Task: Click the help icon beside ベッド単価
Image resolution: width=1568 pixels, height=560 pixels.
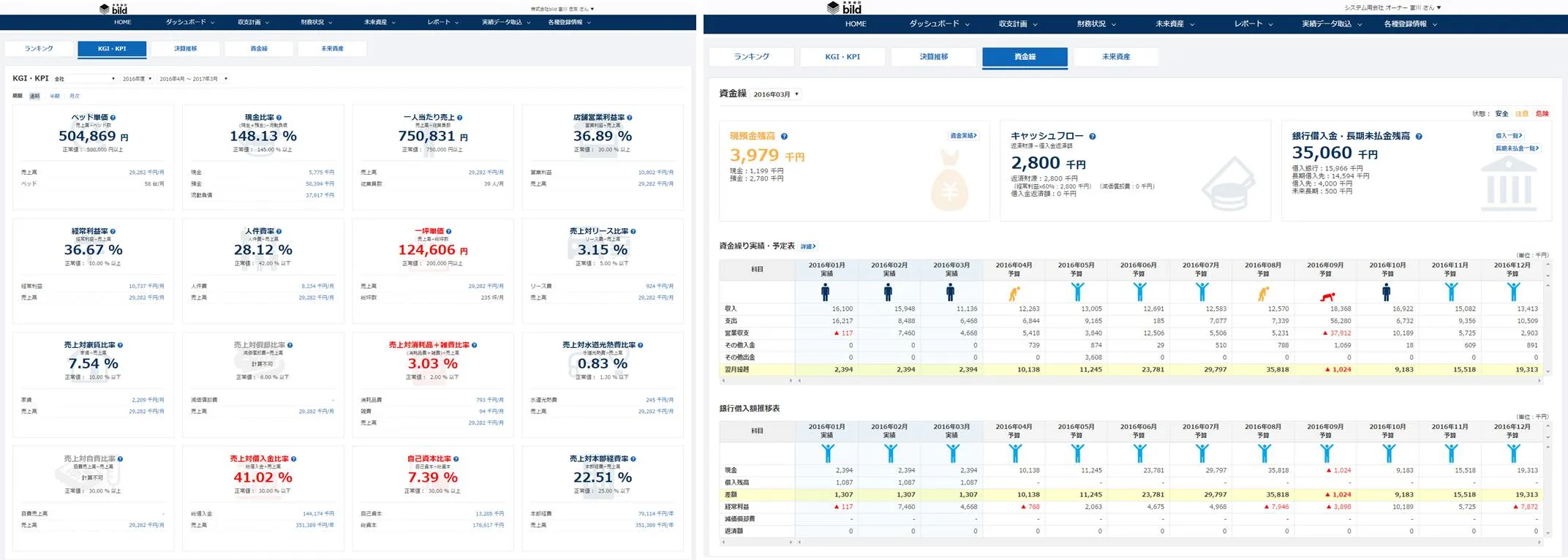Action: pos(113,118)
